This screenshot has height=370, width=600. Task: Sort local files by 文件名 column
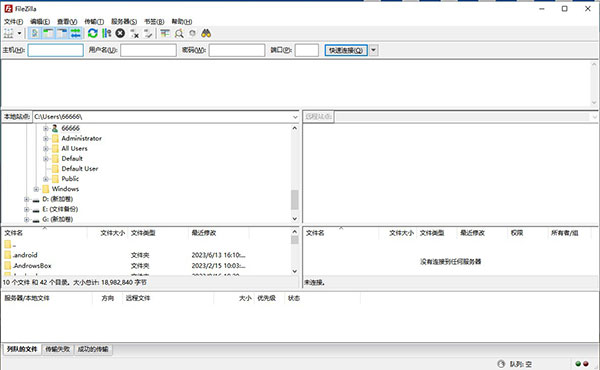click(x=45, y=233)
